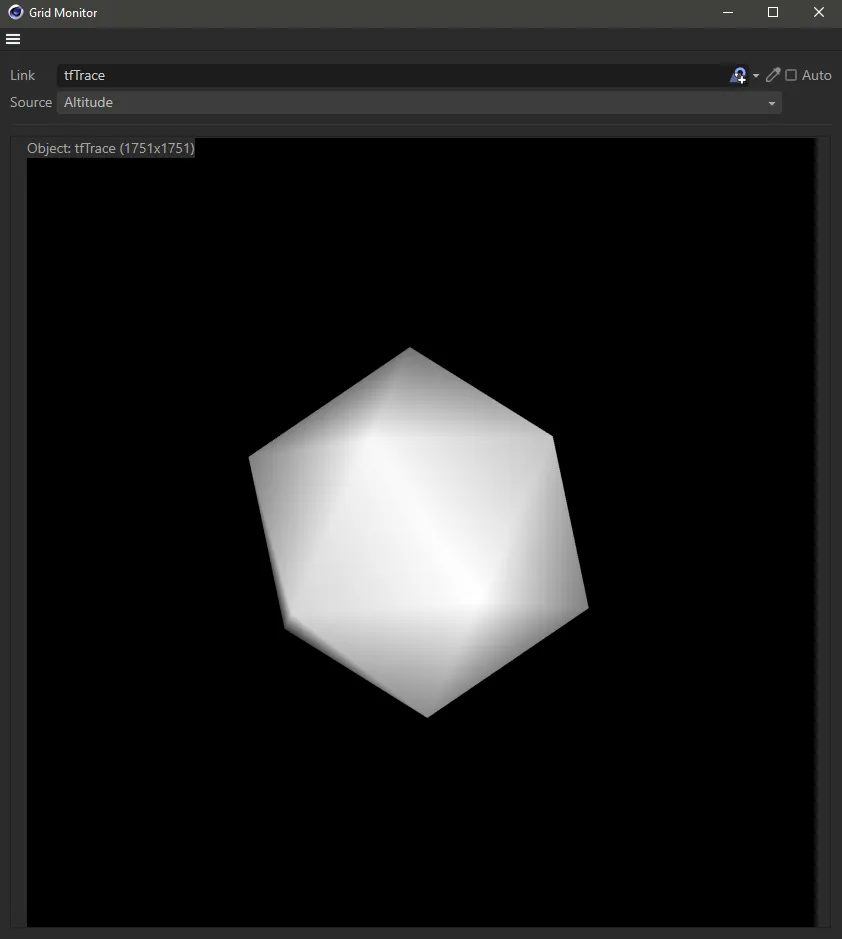Place the cursor in the Link field
Screen dimensions: 842x939
click(x=300, y=75)
